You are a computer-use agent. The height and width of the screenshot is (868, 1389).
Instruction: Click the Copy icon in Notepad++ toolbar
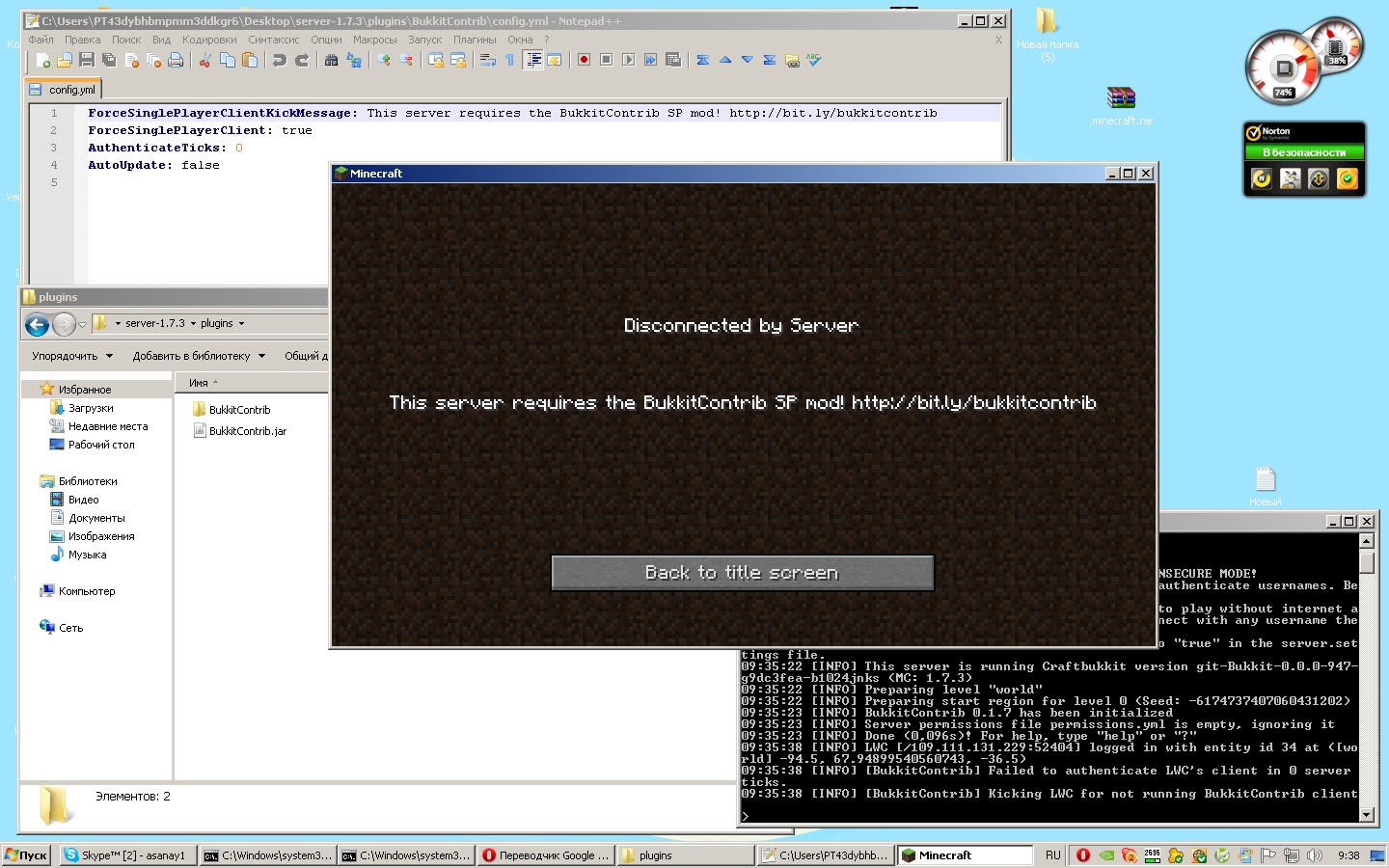click(x=228, y=60)
